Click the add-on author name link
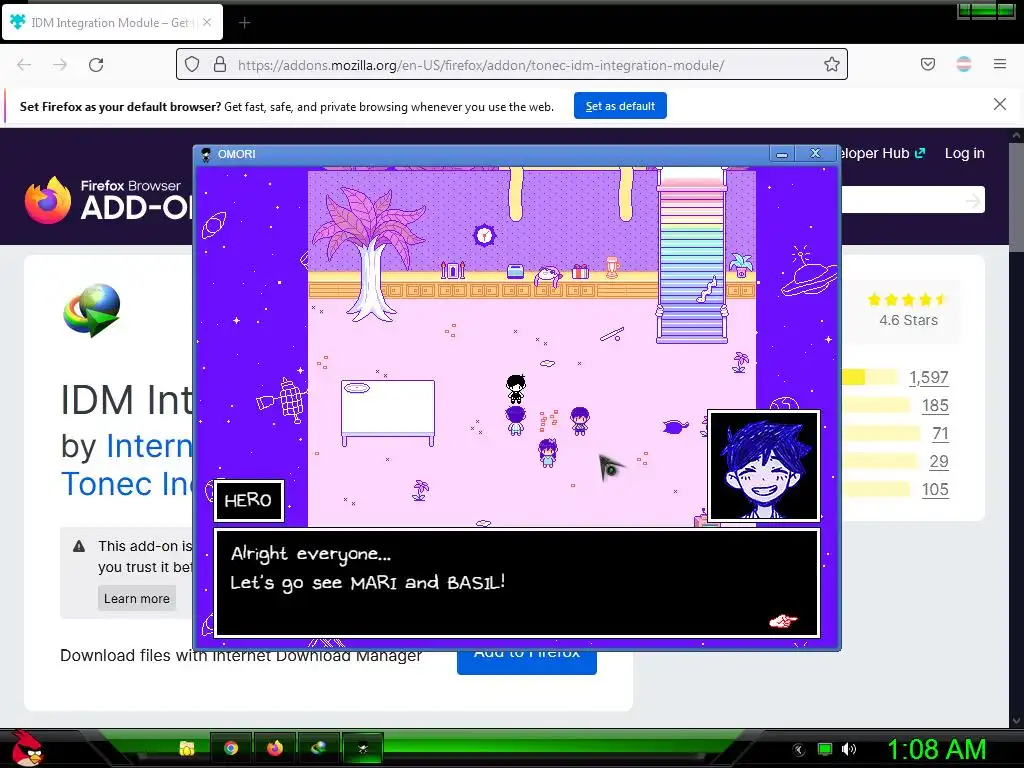This screenshot has height=768, width=1024. (127, 465)
